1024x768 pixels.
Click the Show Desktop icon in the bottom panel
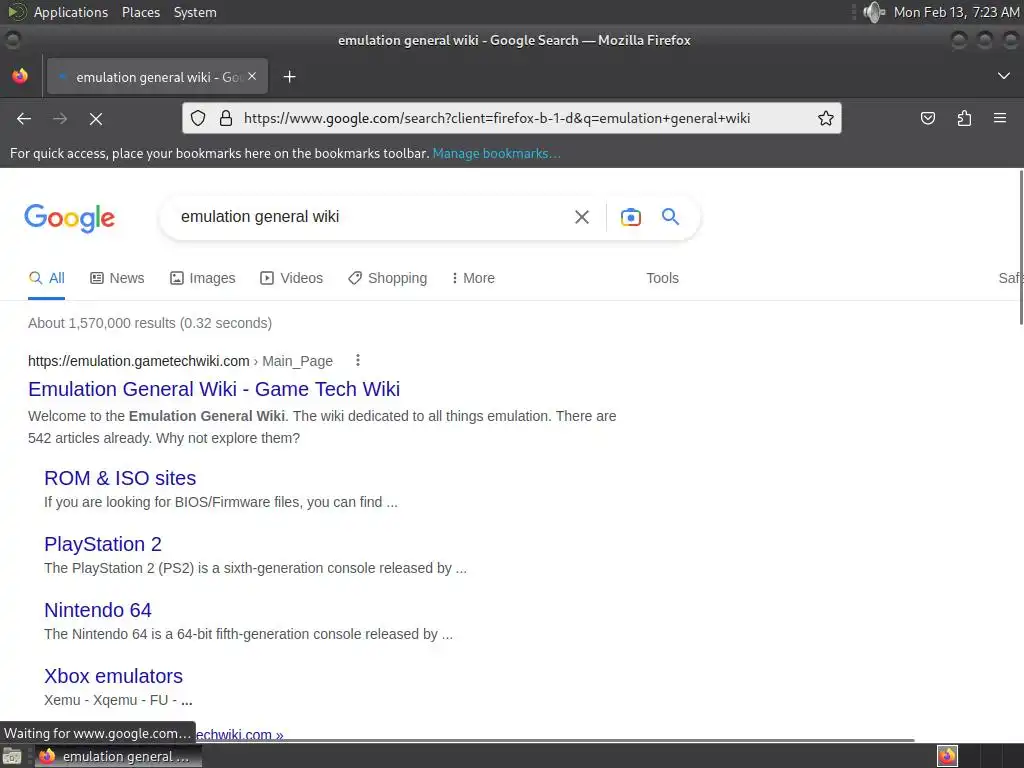(x=12, y=757)
